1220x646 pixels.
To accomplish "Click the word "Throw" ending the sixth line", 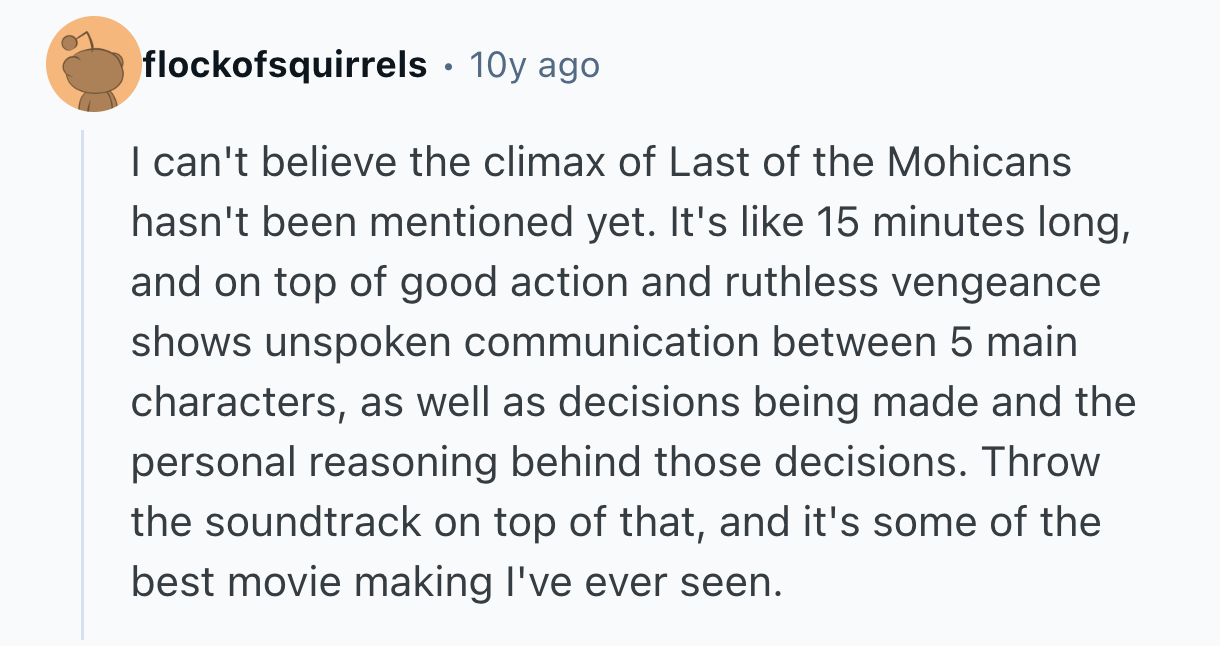I will (x=1045, y=462).
